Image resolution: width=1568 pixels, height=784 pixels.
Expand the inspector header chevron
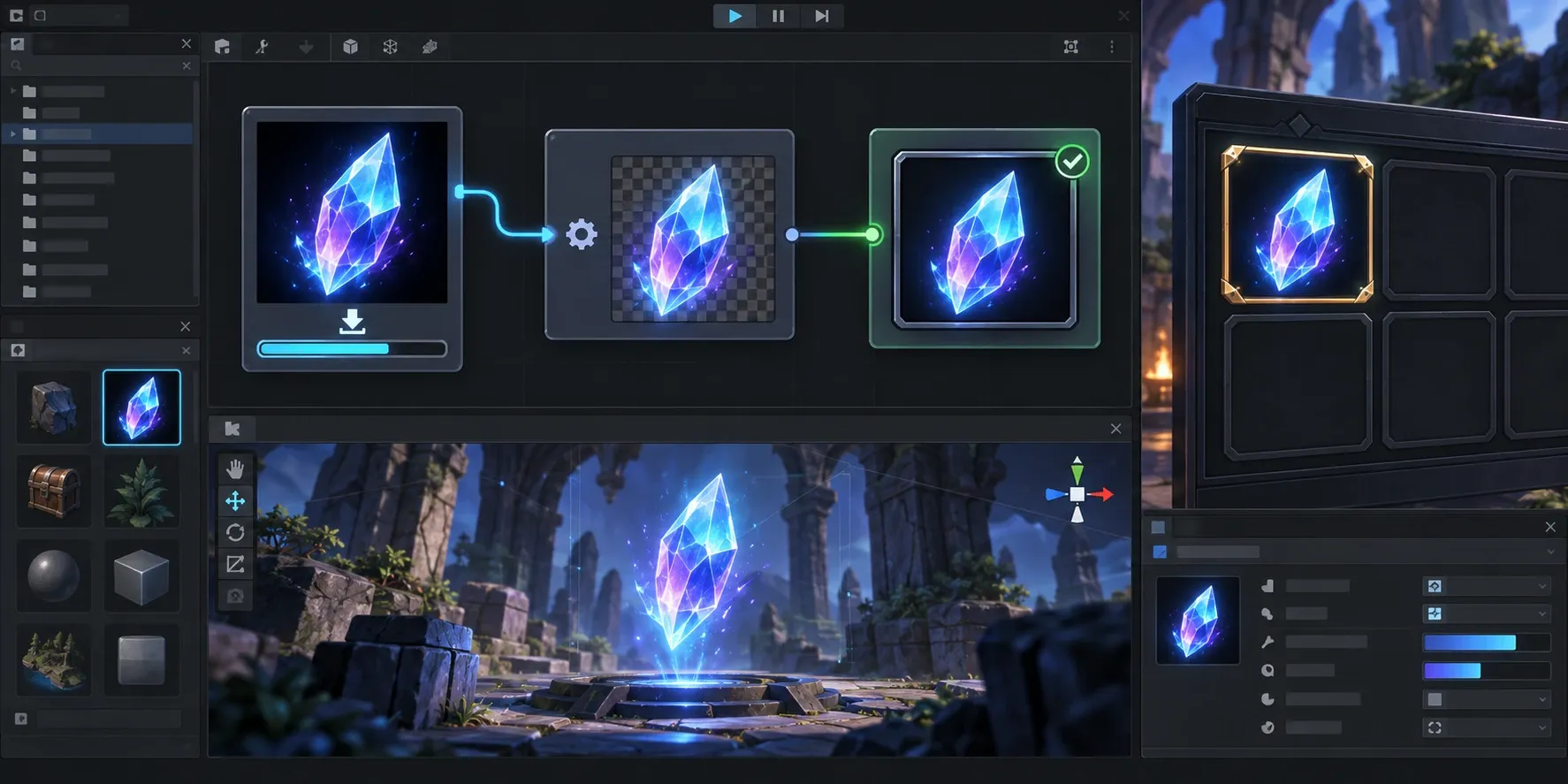[1550, 552]
